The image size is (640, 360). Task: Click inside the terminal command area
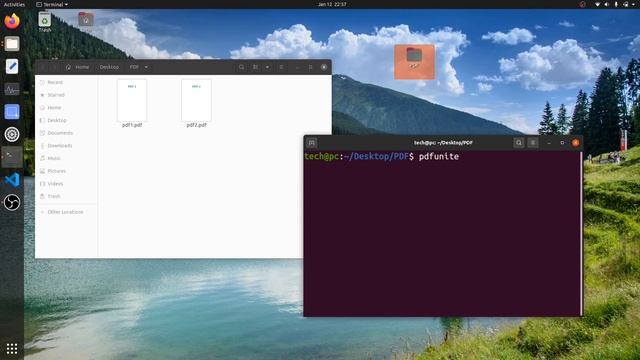click(442, 233)
